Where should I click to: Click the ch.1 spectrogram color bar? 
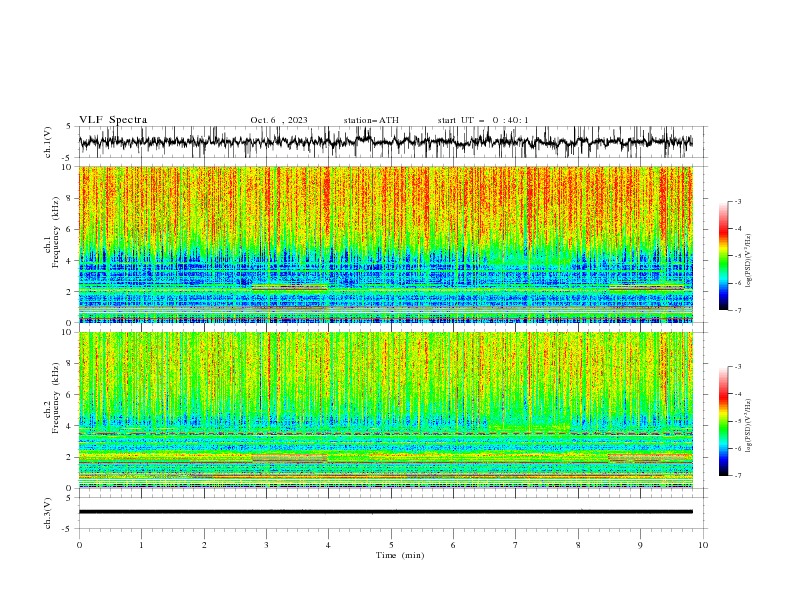pyautogui.click(x=724, y=256)
